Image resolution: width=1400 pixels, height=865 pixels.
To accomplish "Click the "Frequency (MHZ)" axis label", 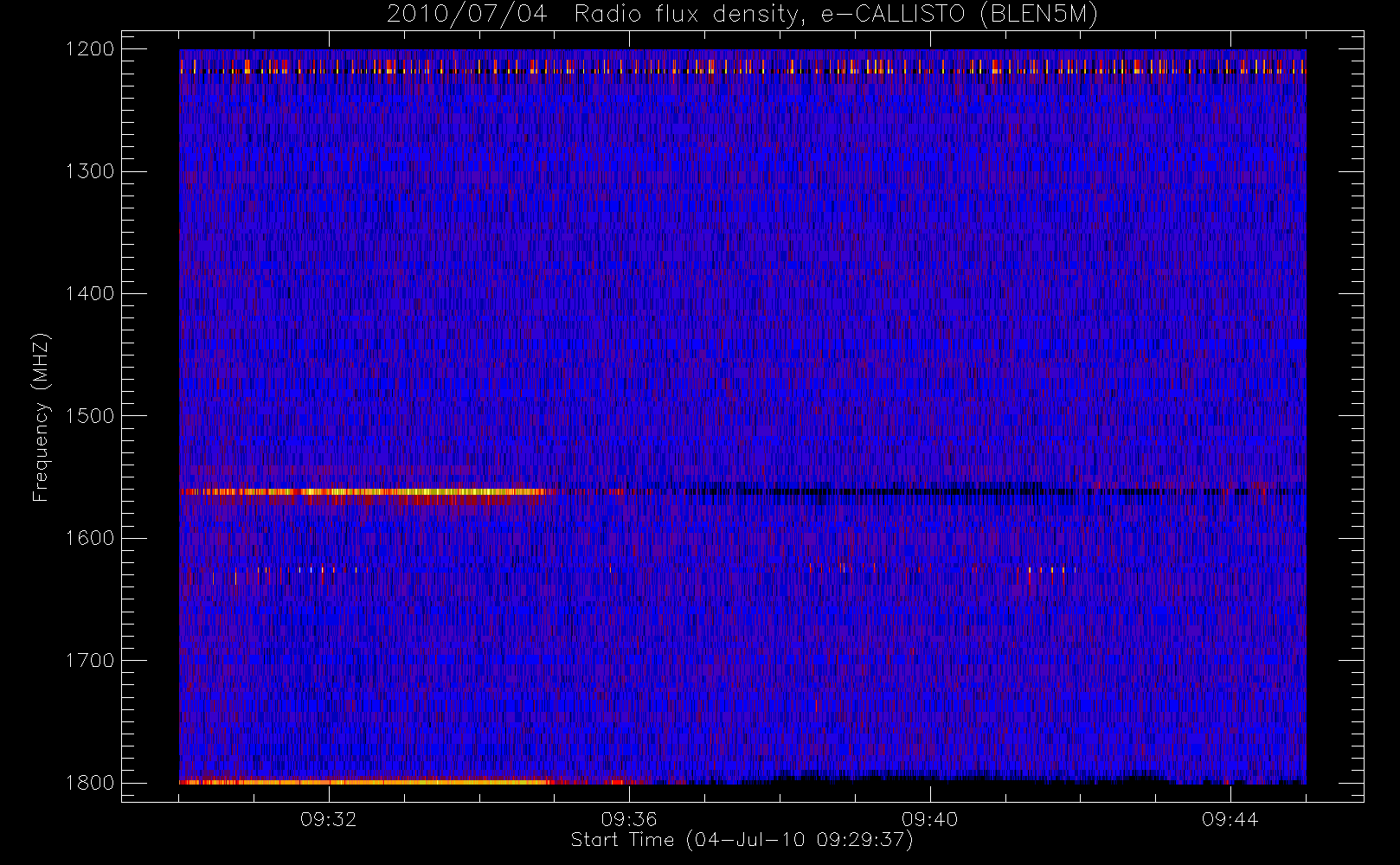I will click(41, 417).
